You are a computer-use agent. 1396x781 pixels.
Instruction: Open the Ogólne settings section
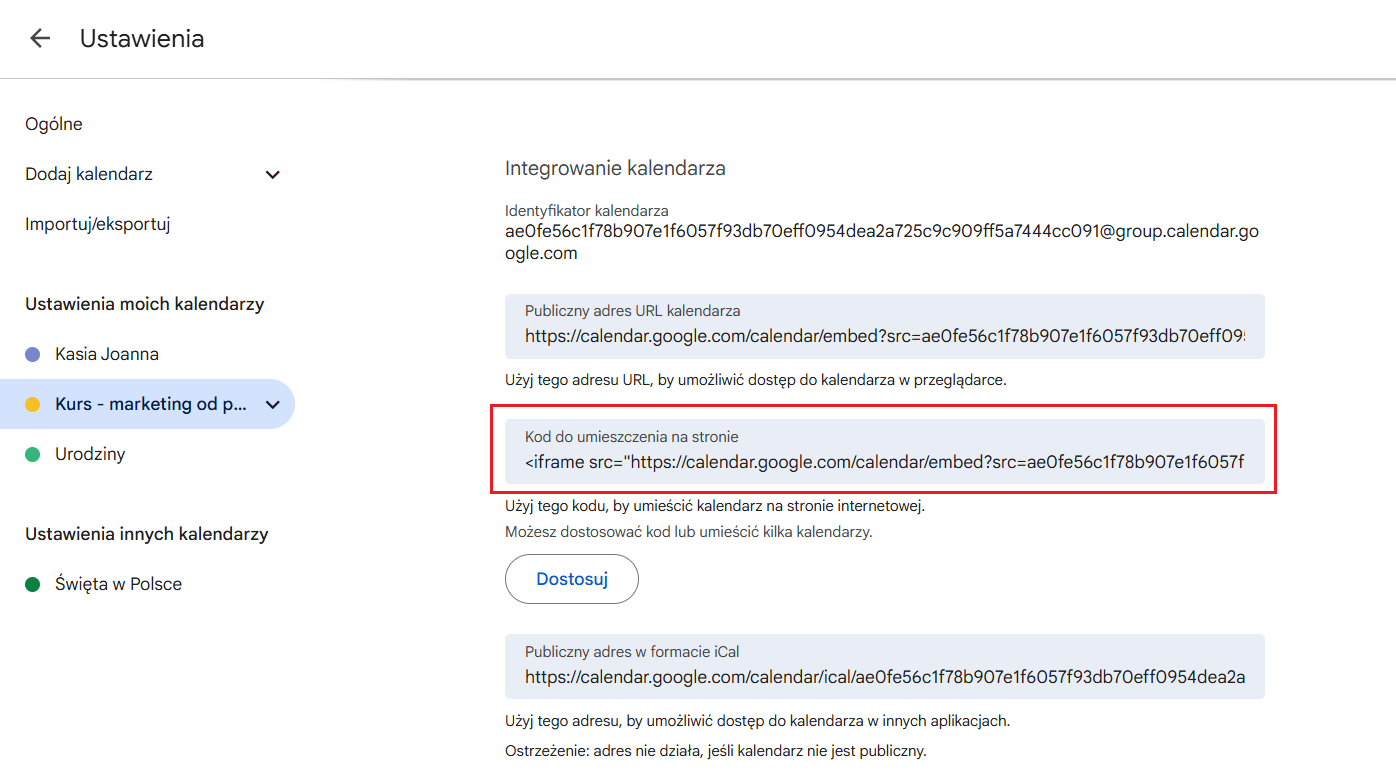pos(54,124)
